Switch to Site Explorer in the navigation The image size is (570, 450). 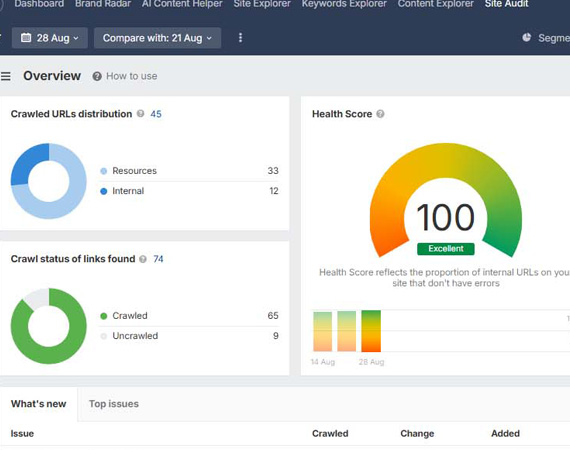(262, 4)
